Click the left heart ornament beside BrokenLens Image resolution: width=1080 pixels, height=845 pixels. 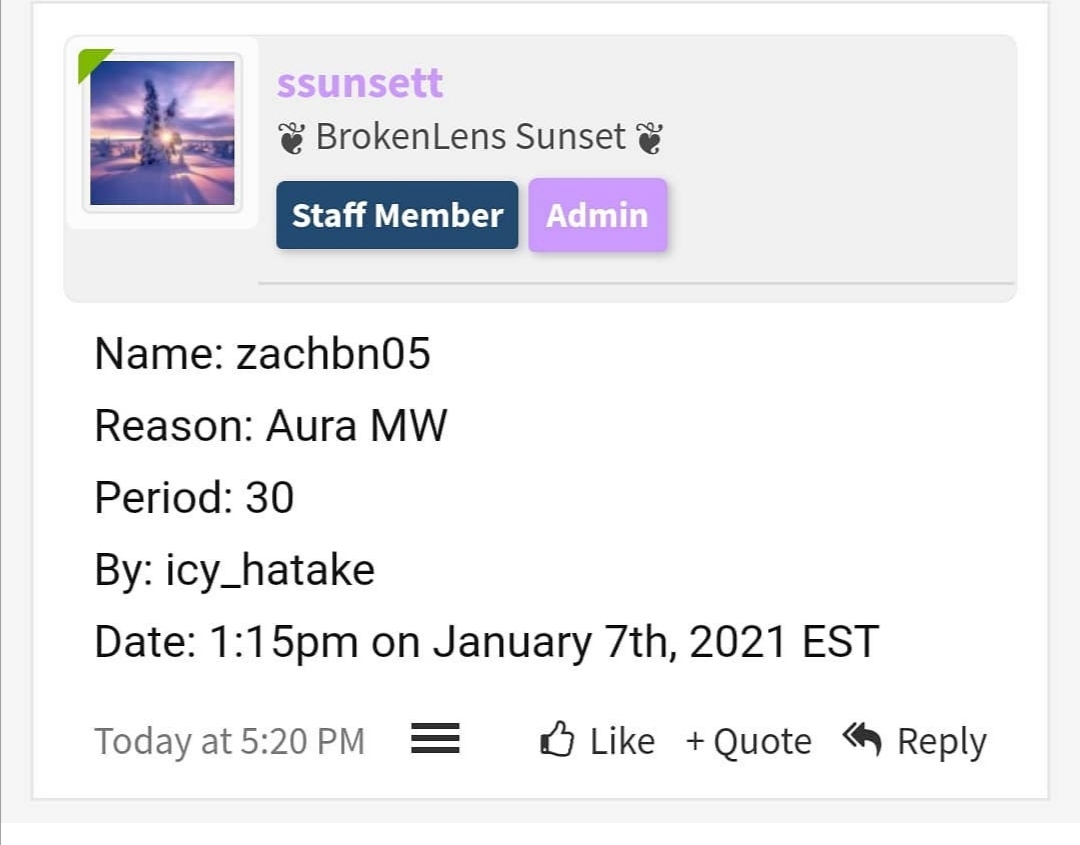(291, 138)
